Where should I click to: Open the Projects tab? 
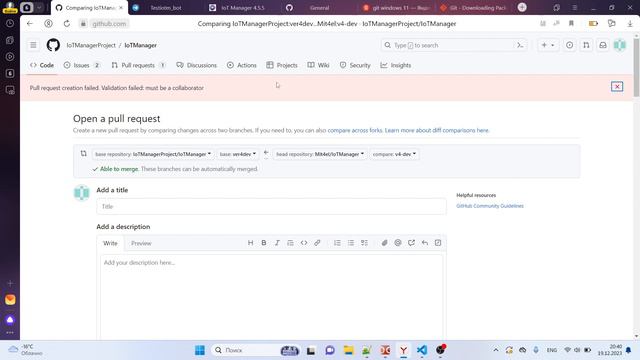click(x=282, y=65)
